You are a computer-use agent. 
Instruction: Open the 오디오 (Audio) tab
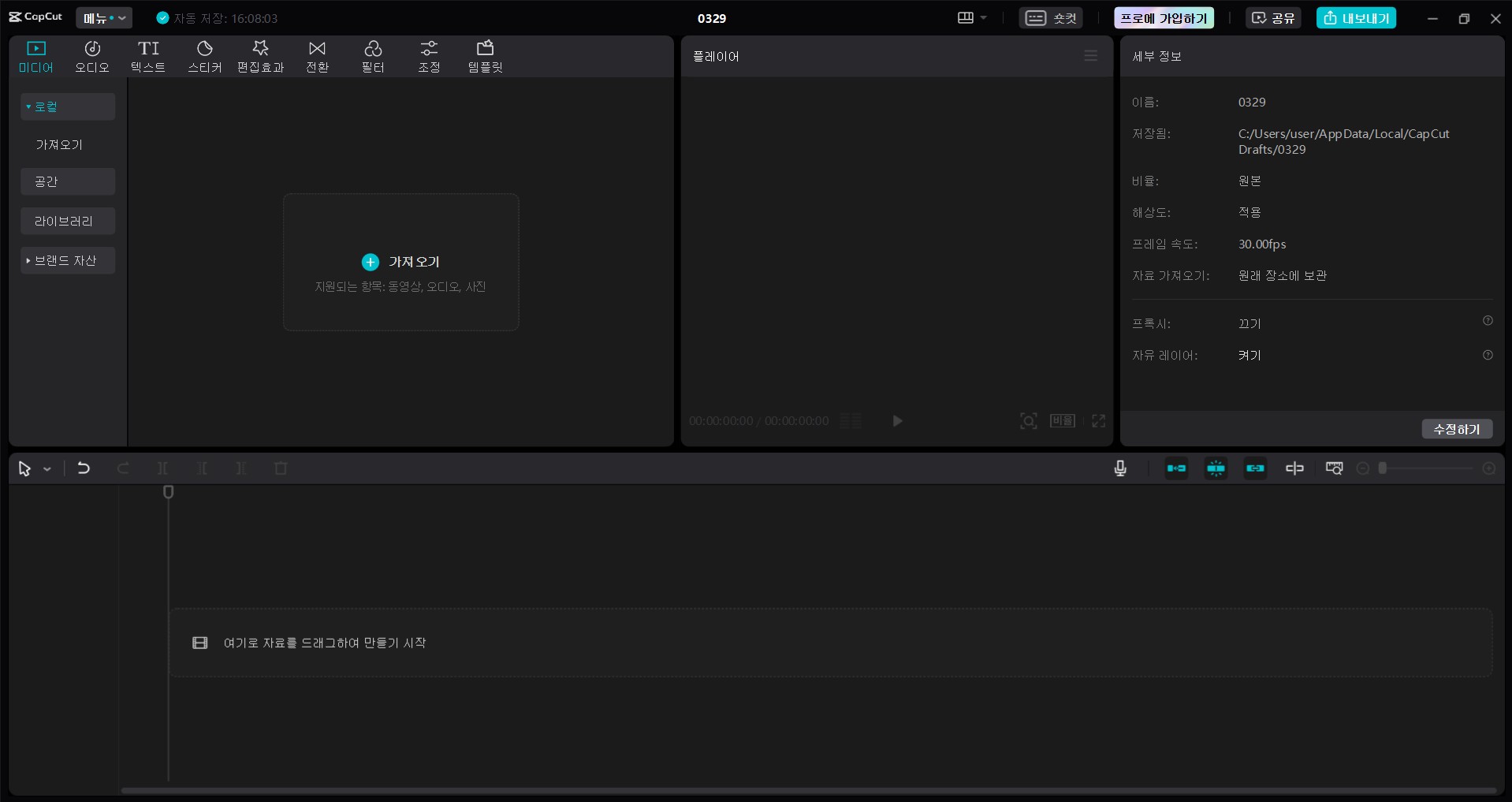pyautogui.click(x=92, y=57)
